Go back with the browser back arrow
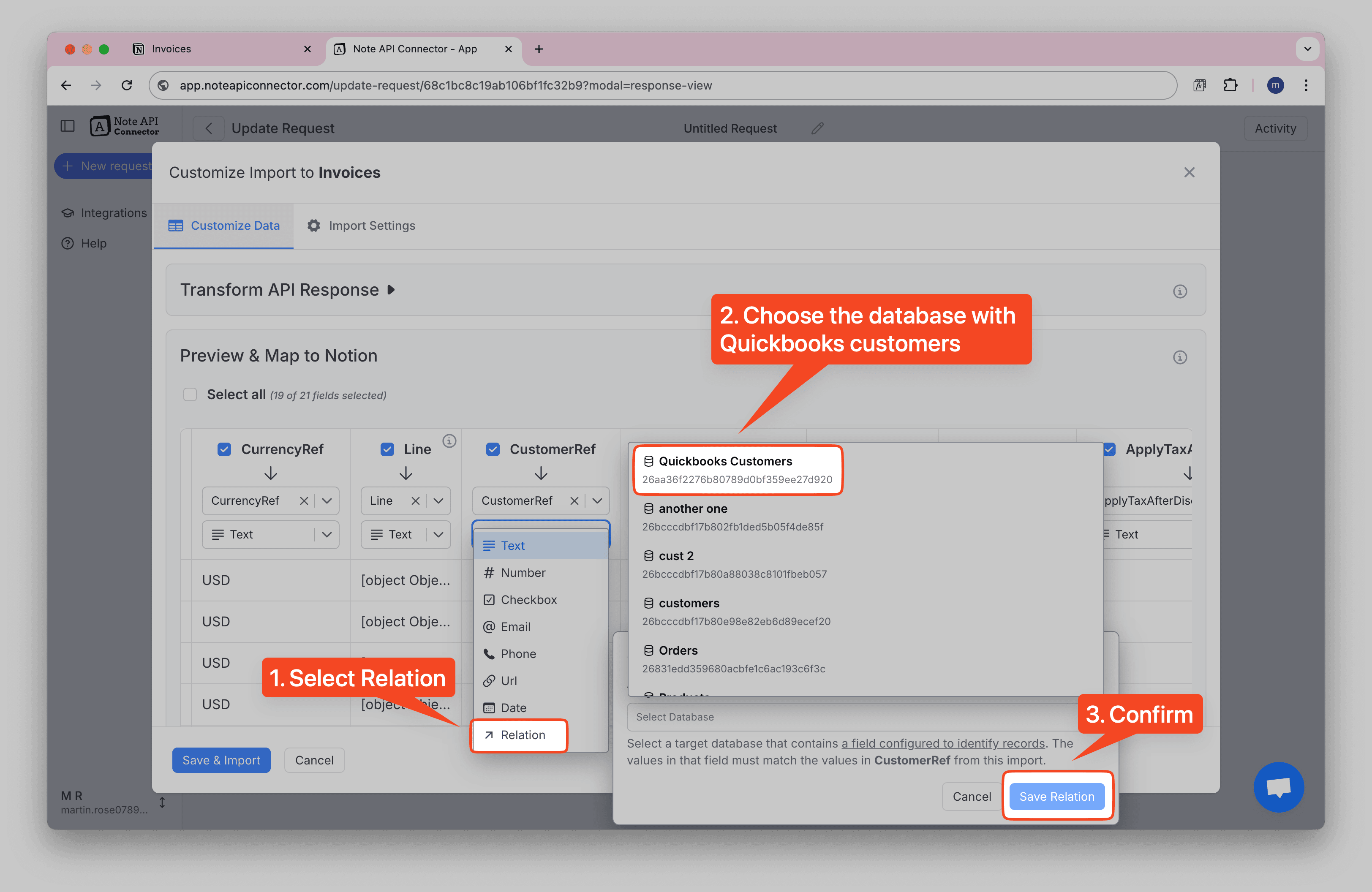Viewport: 1372px width, 892px height. (x=66, y=85)
